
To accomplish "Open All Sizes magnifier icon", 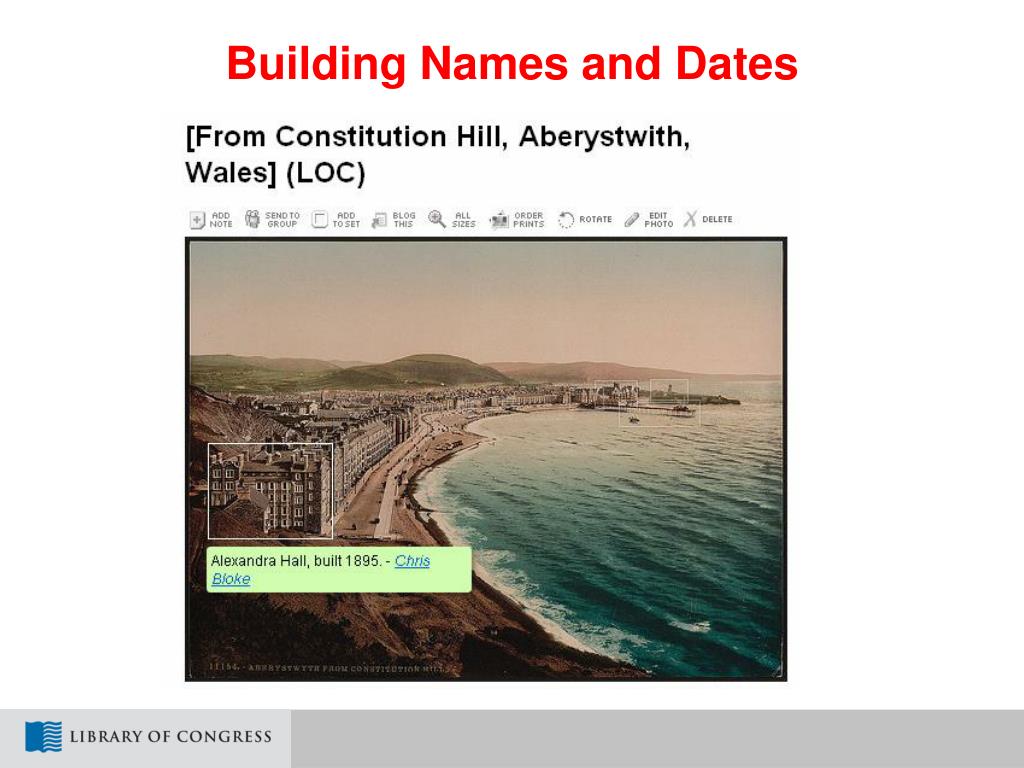I will coord(437,219).
